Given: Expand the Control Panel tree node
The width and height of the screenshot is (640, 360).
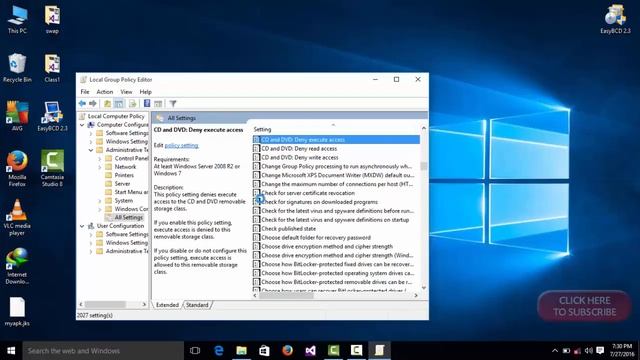Looking at the screenshot, I should tap(100, 158).
